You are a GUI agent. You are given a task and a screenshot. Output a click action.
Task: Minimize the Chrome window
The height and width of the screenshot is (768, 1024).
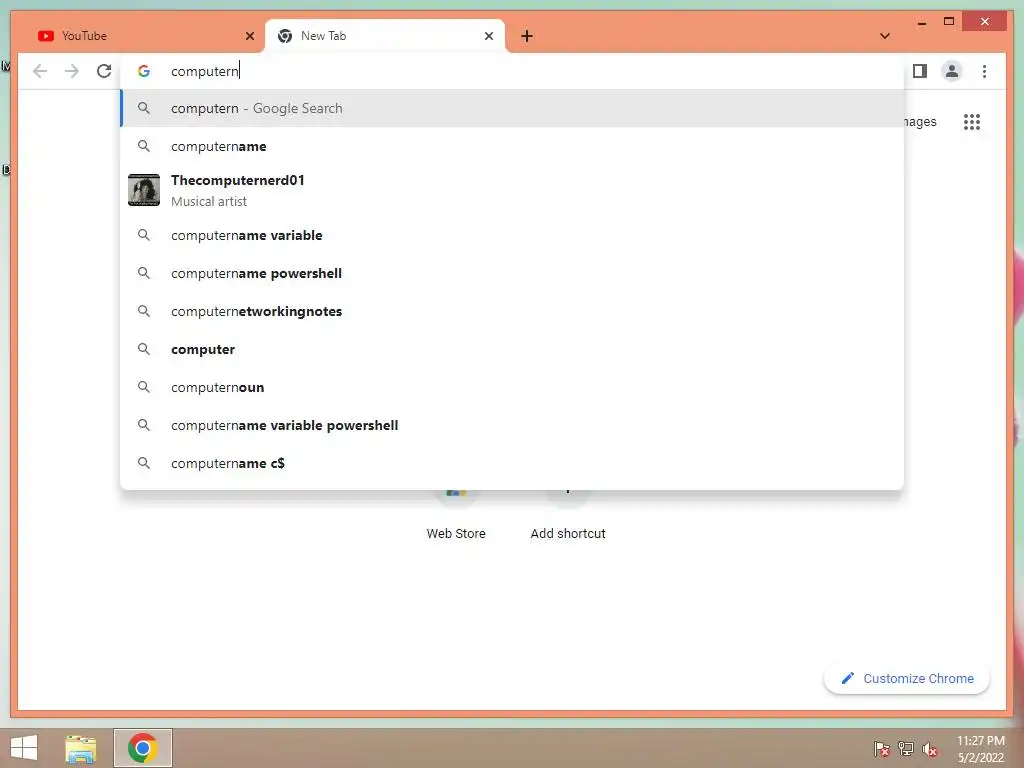coord(921,23)
